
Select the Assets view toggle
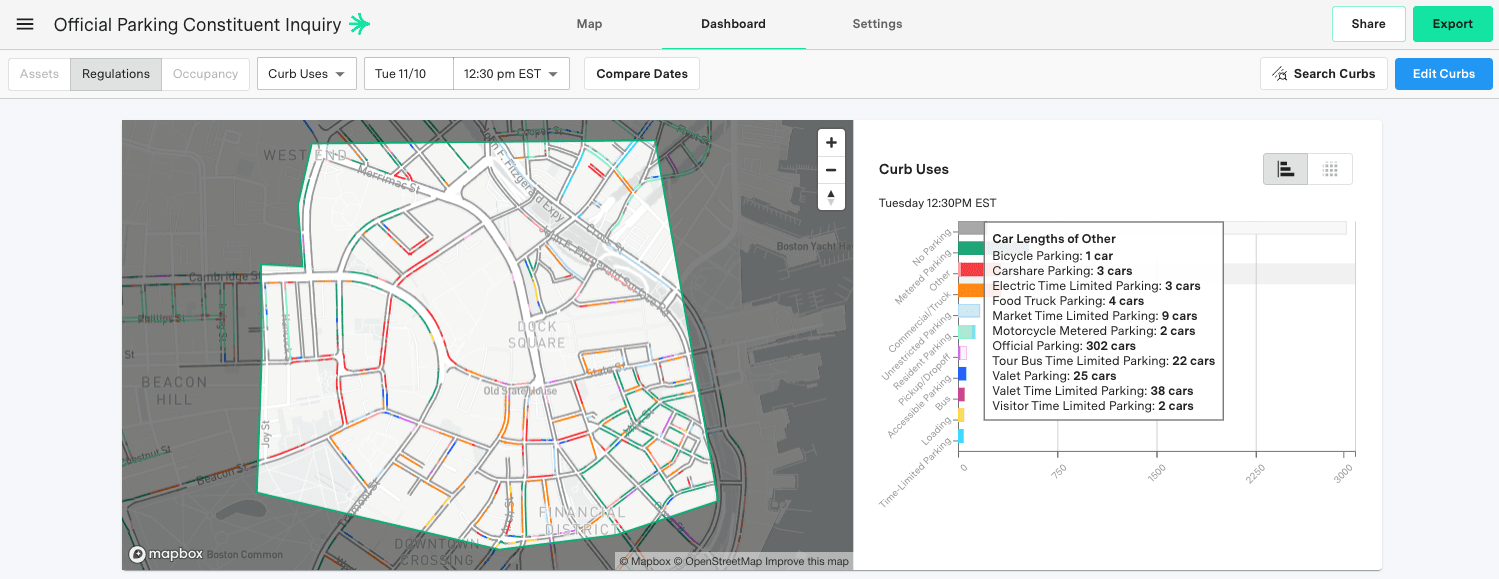tap(40, 74)
